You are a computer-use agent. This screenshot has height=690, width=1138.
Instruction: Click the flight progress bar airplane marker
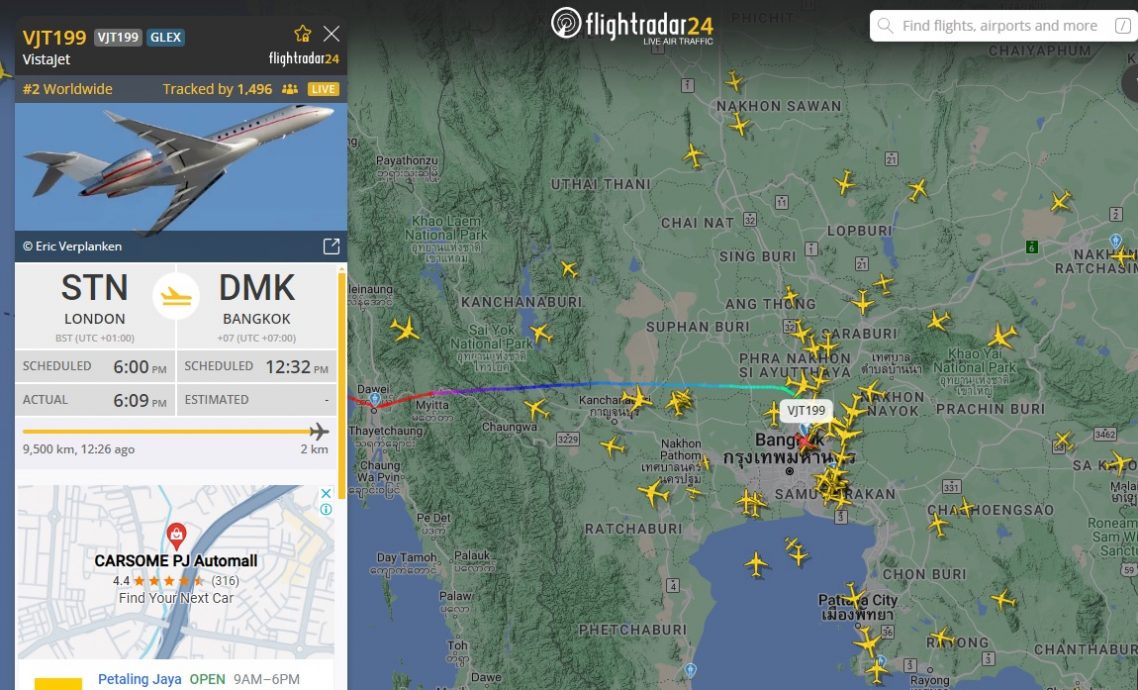[x=319, y=432]
